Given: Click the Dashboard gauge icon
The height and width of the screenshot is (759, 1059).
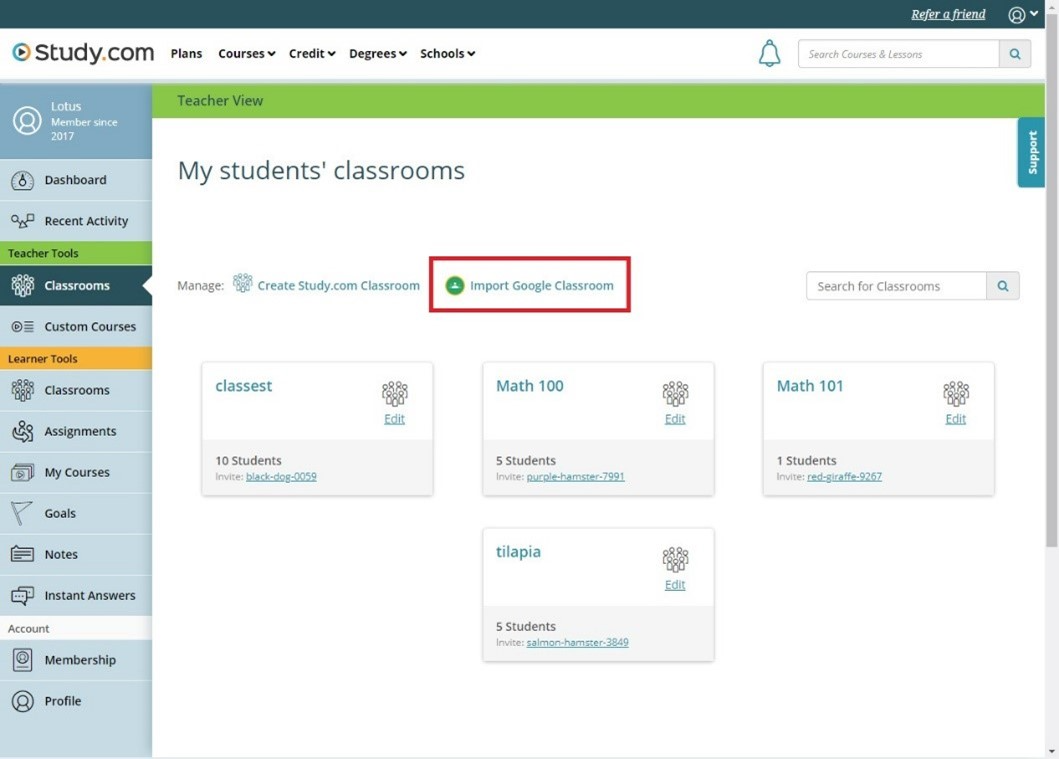Looking at the screenshot, I should (x=22, y=180).
